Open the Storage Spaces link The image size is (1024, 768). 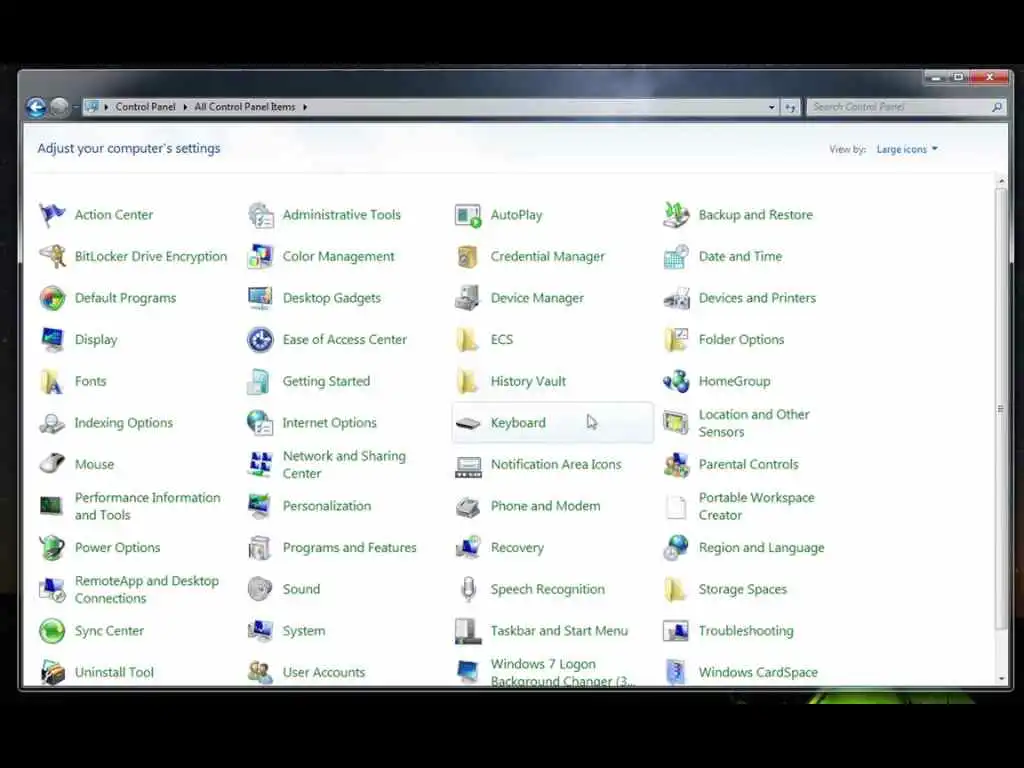pos(743,589)
